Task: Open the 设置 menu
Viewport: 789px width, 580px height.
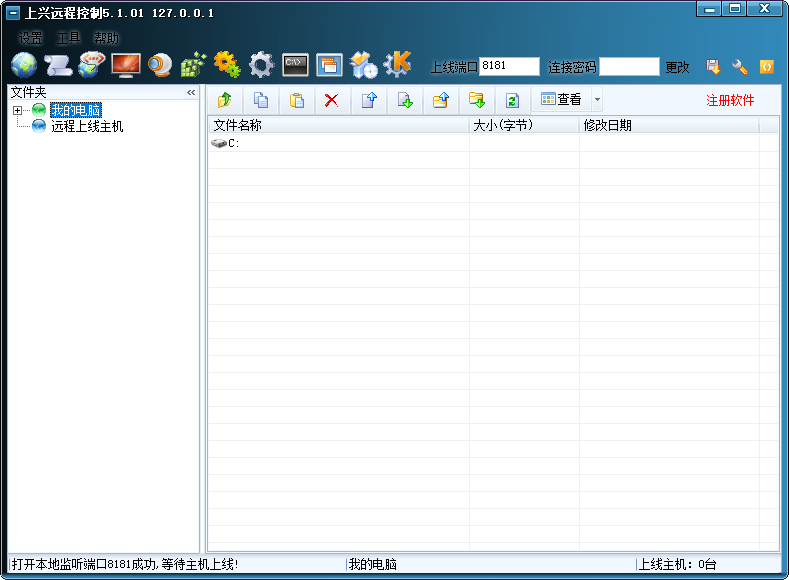Action: pos(30,37)
